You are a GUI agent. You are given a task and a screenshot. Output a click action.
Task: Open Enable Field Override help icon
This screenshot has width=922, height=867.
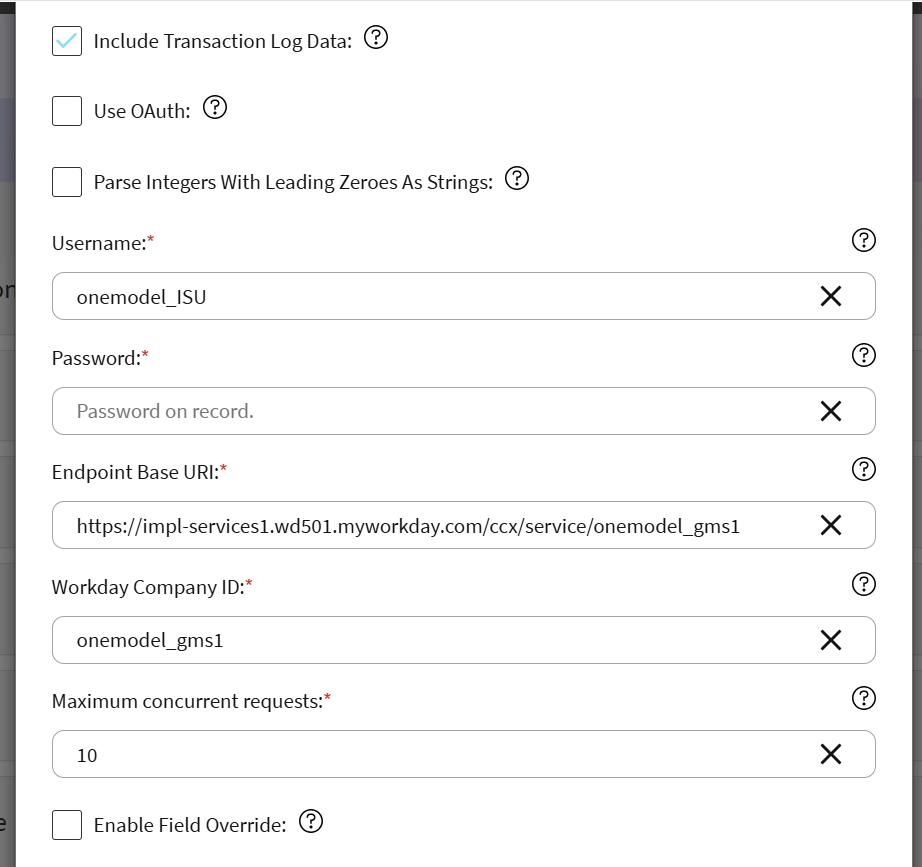(311, 822)
